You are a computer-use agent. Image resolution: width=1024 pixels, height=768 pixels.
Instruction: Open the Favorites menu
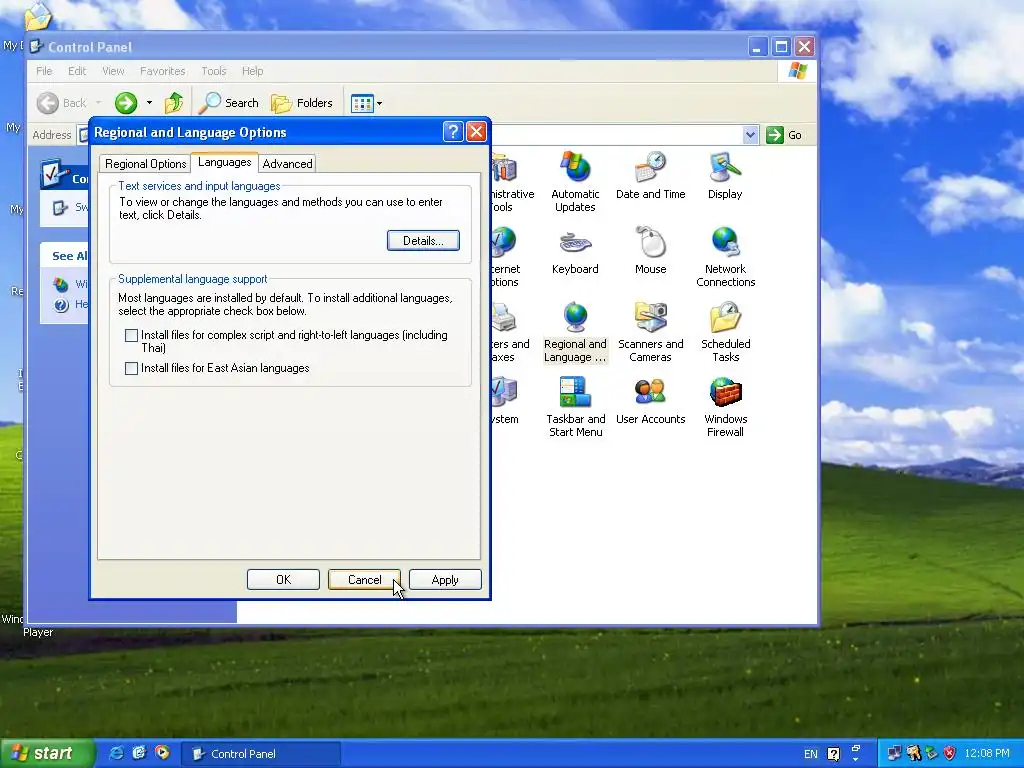point(163,71)
